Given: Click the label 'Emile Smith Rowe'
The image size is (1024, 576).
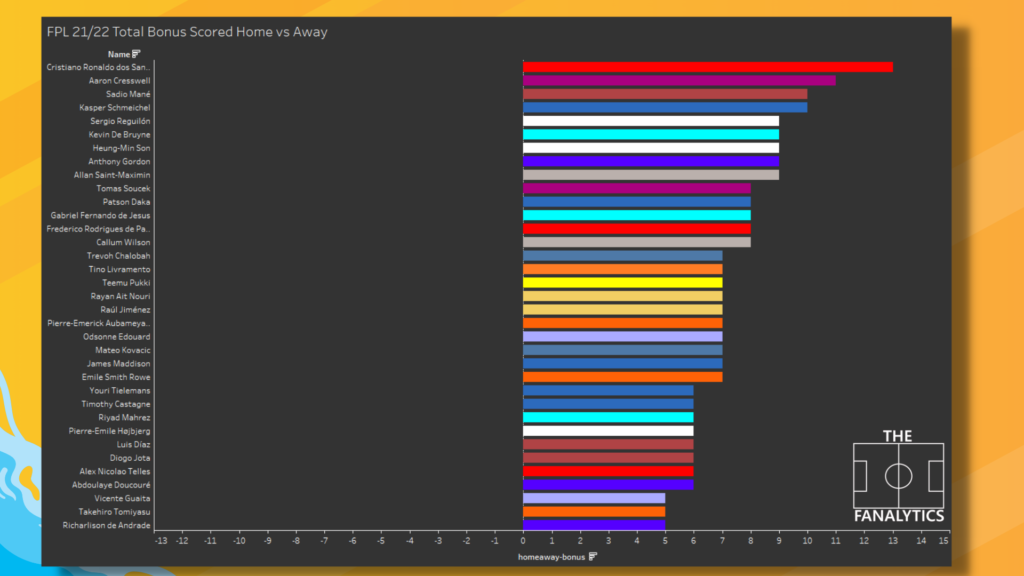Looking at the screenshot, I should (x=116, y=377).
